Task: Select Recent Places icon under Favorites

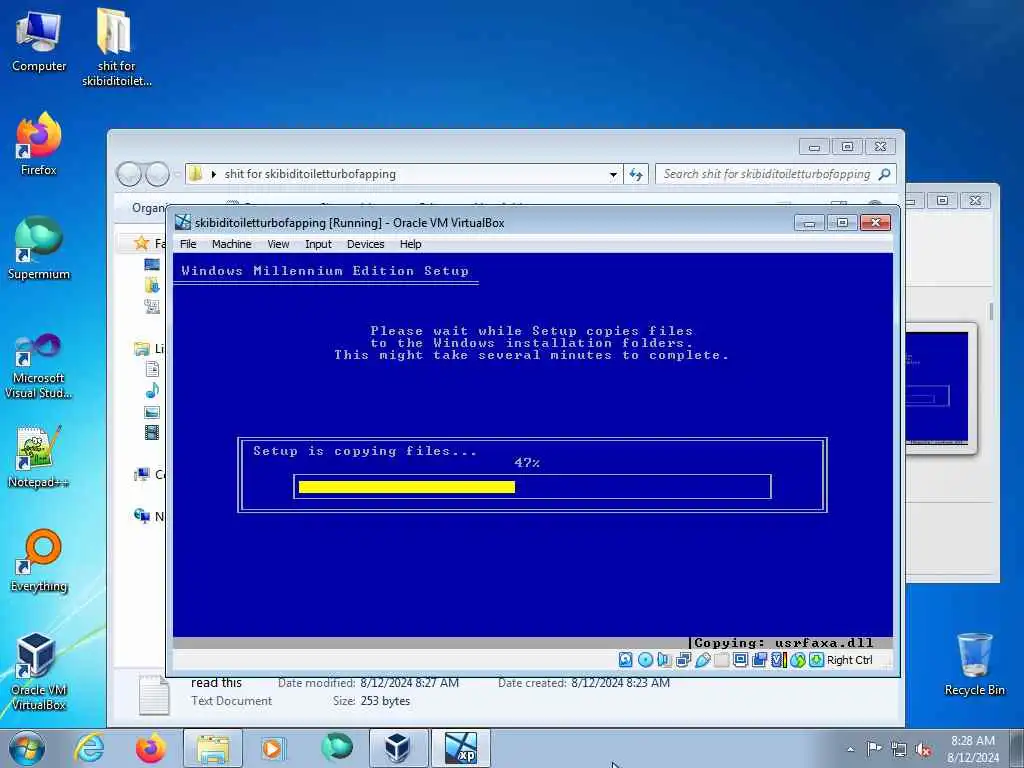Action: [152, 306]
